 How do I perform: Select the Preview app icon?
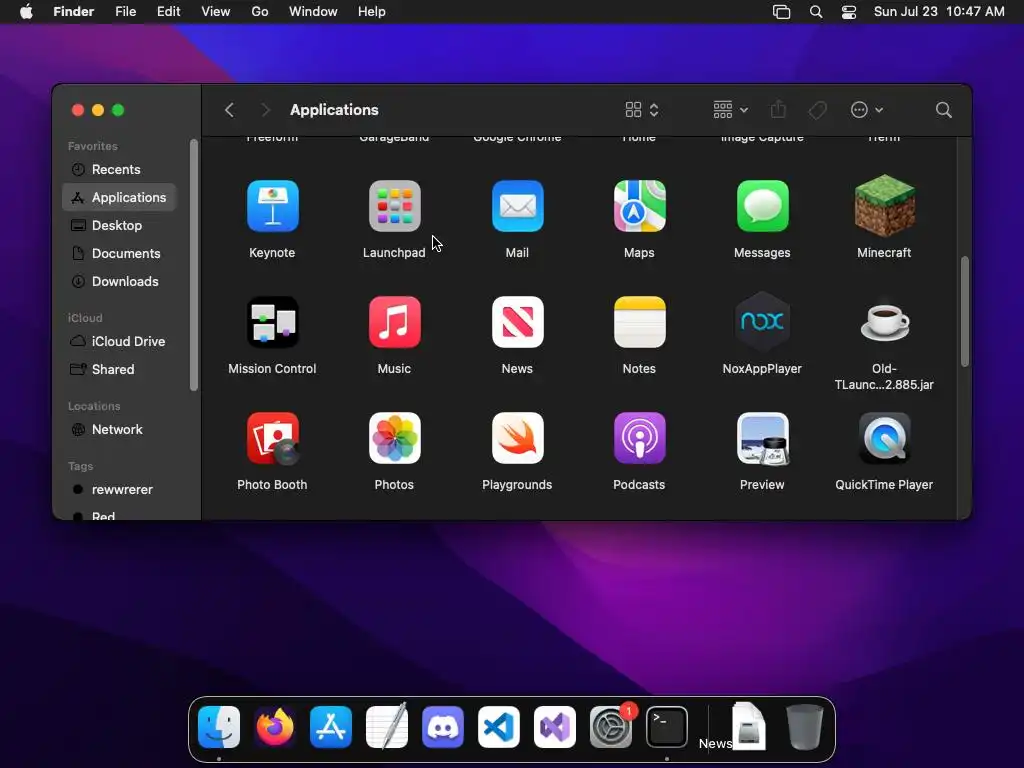[762, 438]
